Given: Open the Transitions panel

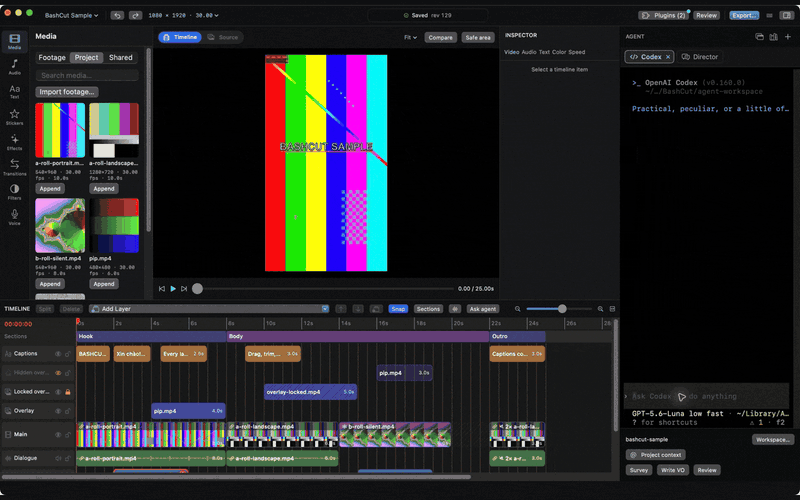Looking at the screenshot, I should coord(14,167).
